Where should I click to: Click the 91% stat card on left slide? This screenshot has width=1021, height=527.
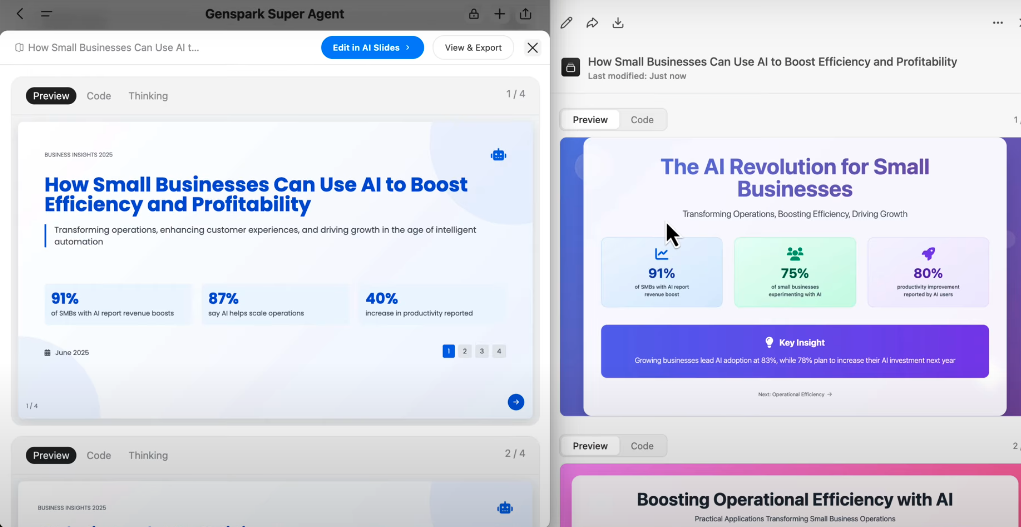[x=119, y=304]
